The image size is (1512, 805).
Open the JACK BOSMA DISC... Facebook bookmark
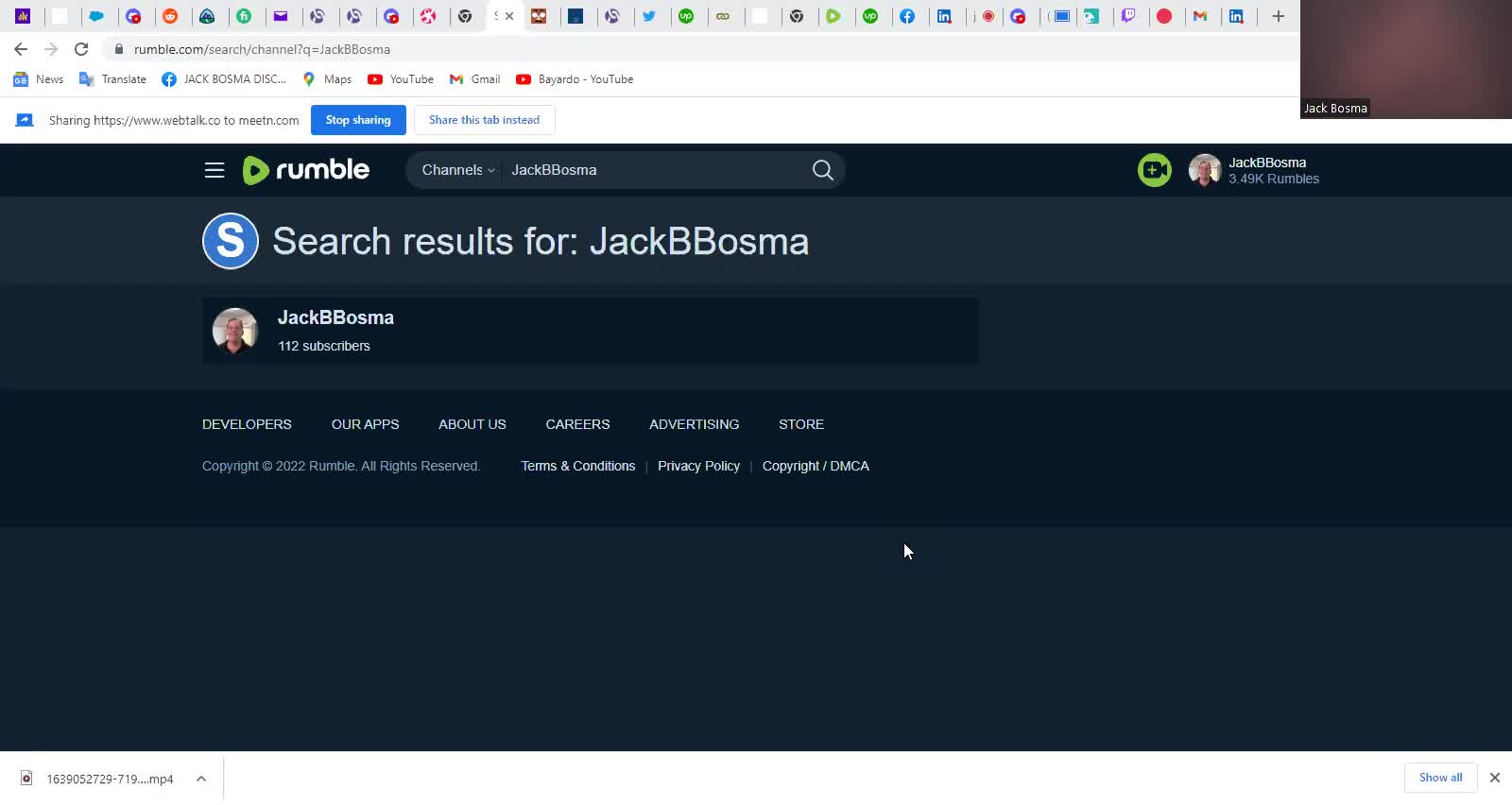tap(224, 79)
